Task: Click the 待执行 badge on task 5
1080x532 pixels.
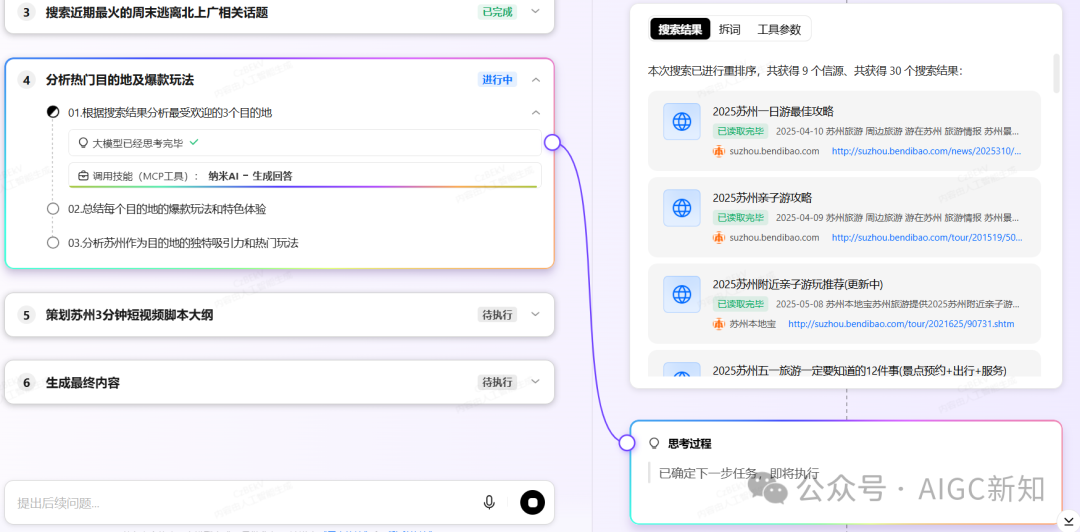Action: click(497, 315)
